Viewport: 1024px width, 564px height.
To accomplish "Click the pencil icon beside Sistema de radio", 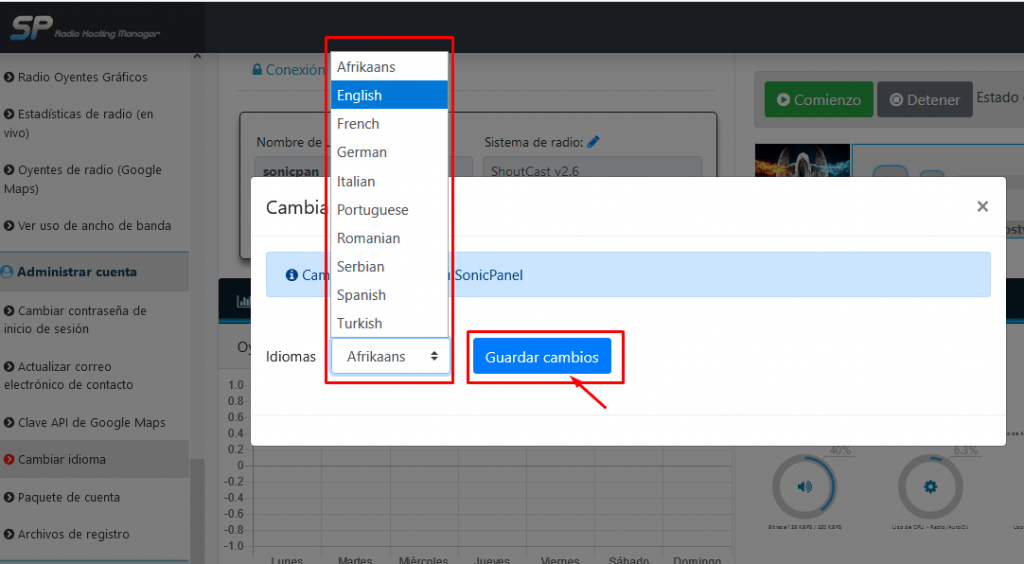I will (x=593, y=142).
